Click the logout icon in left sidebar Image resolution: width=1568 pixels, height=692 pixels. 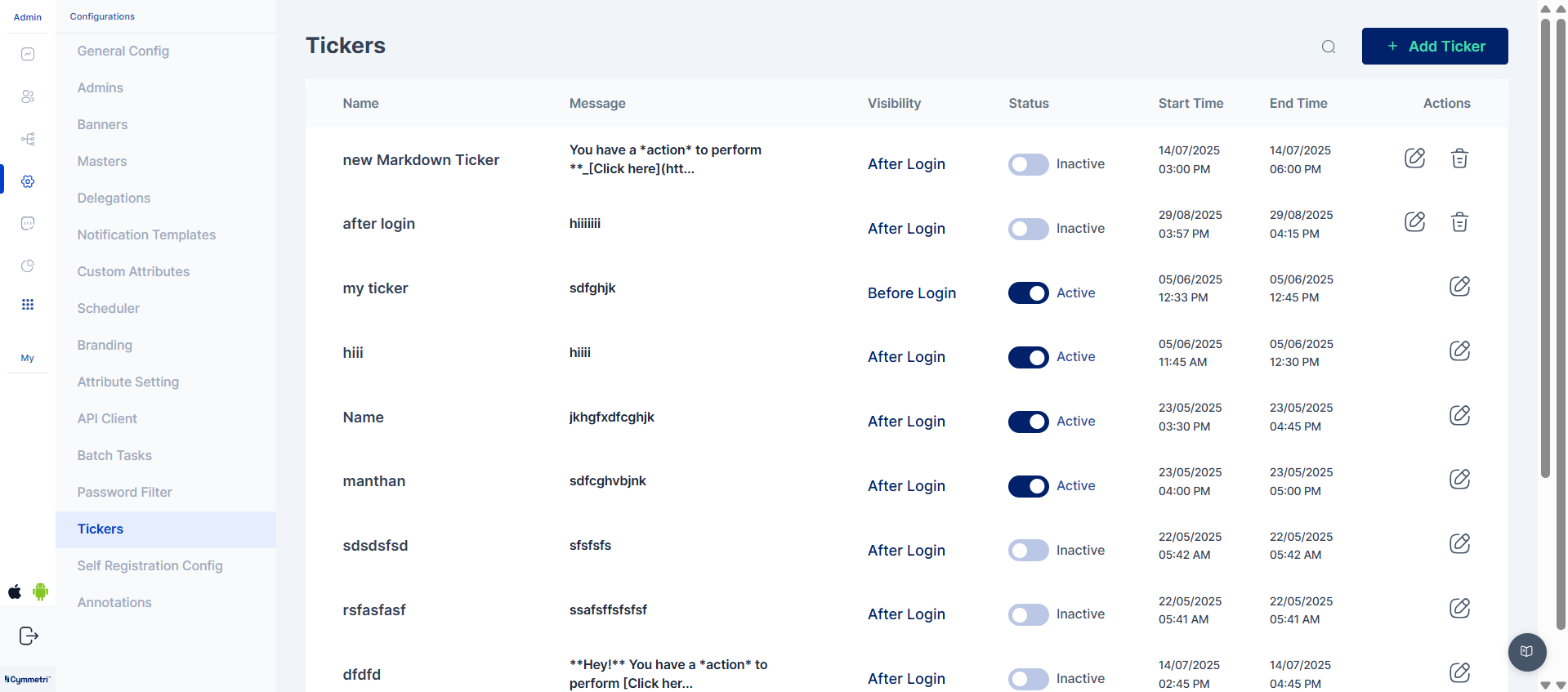29,636
